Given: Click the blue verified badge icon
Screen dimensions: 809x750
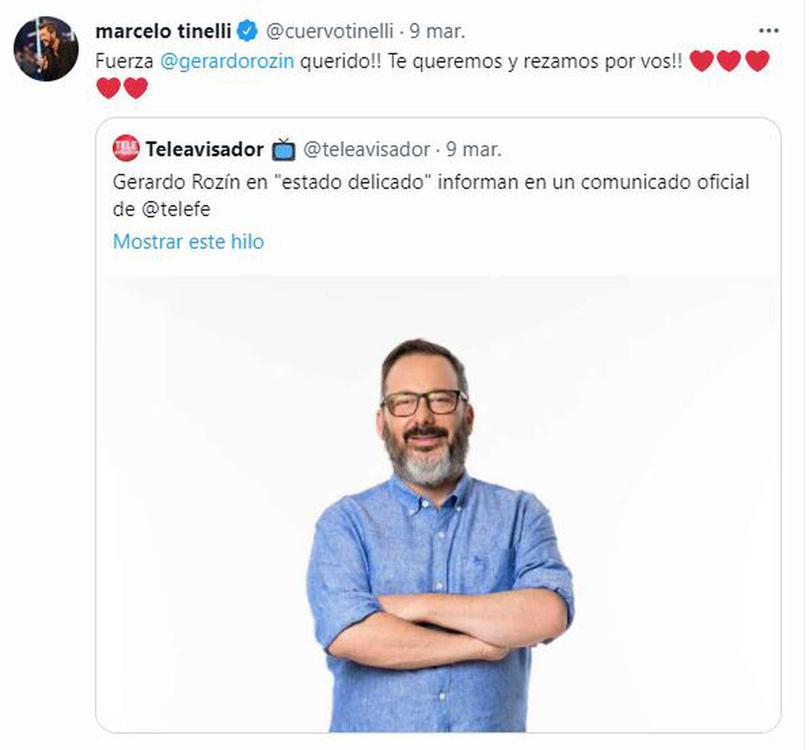Looking at the screenshot, I should (x=247, y=31).
